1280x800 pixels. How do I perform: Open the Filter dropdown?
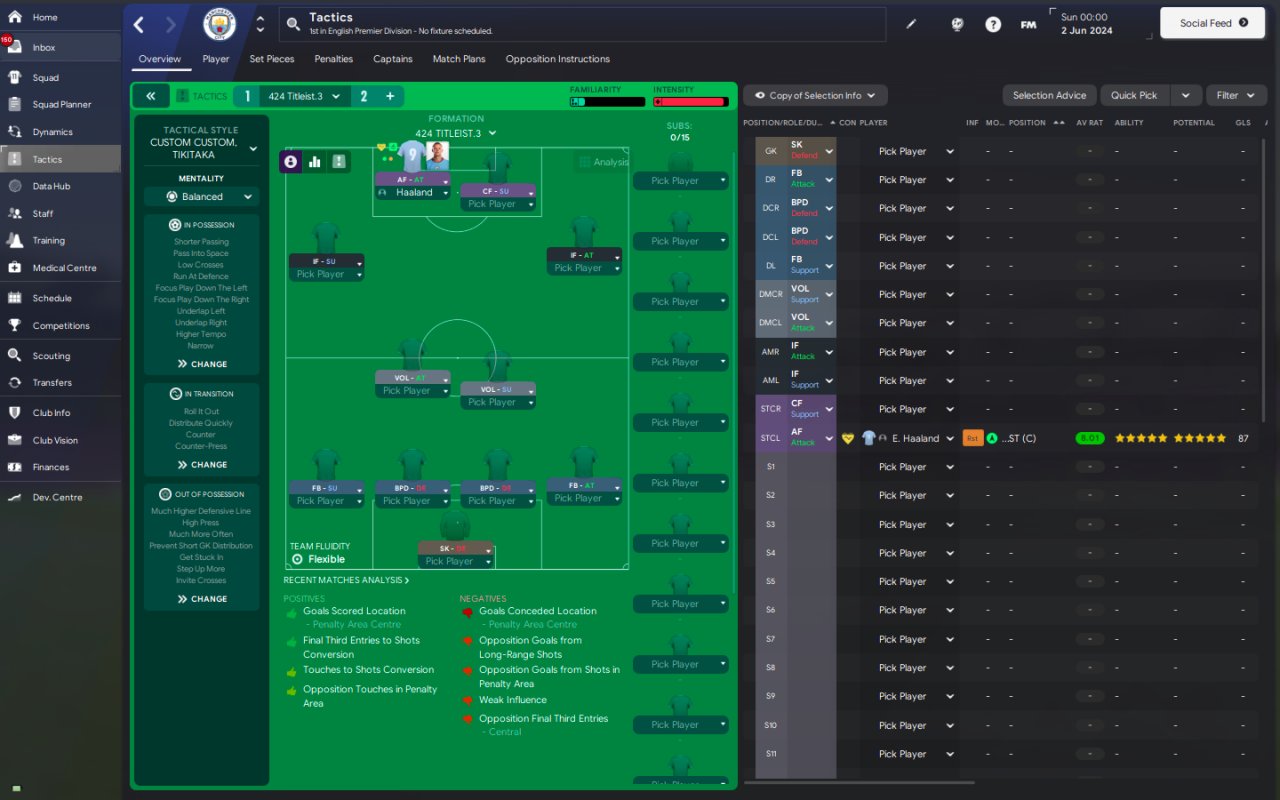tap(1236, 96)
